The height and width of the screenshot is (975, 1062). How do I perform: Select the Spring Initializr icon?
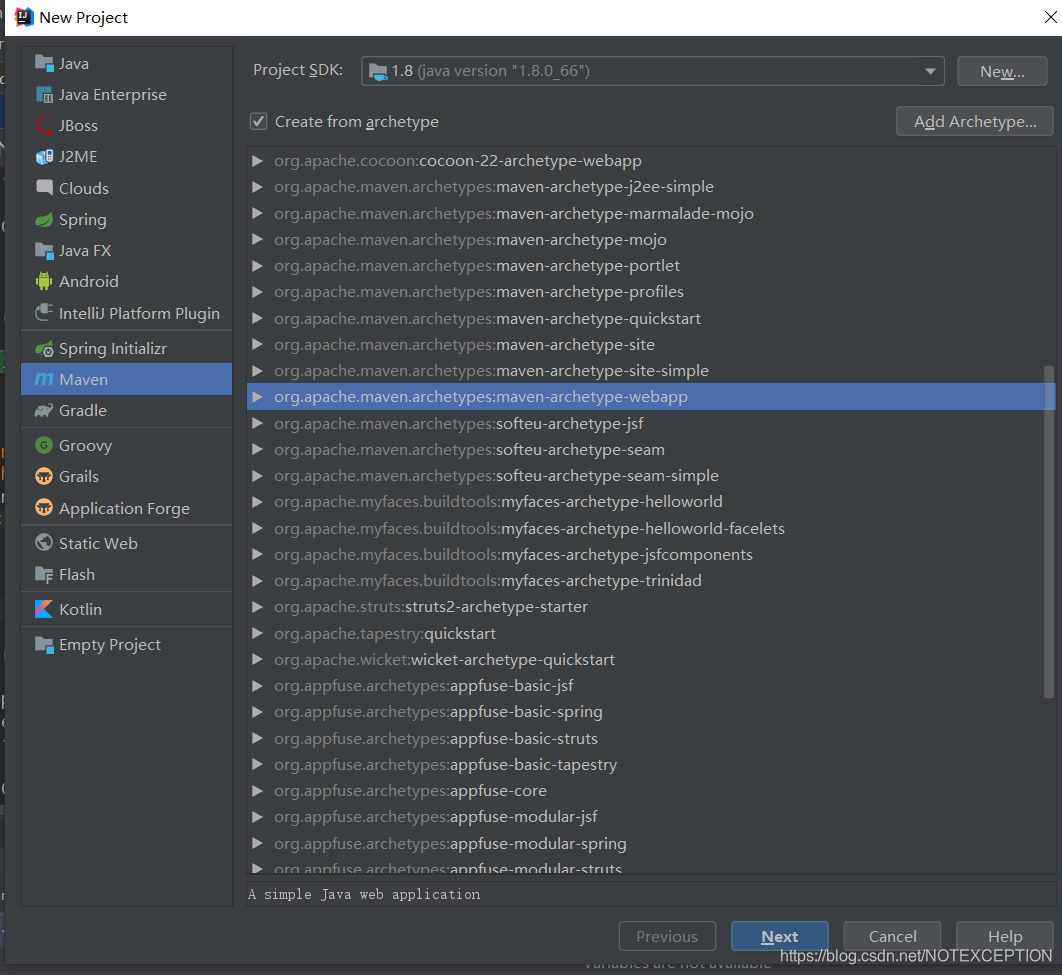point(44,349)
